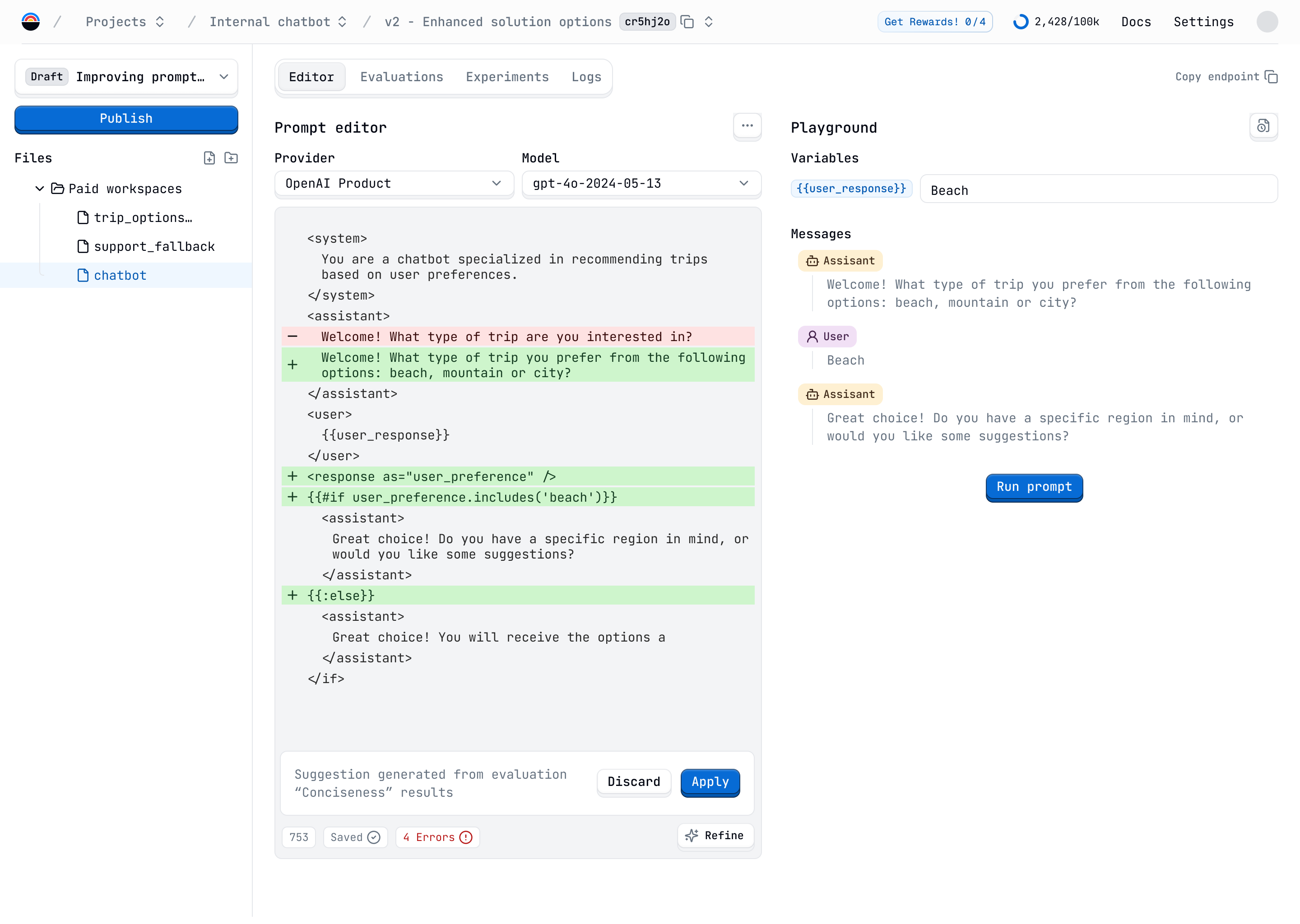Click the app logo in the top bar
Screen dimensions: 1300x924
point(31,22)
